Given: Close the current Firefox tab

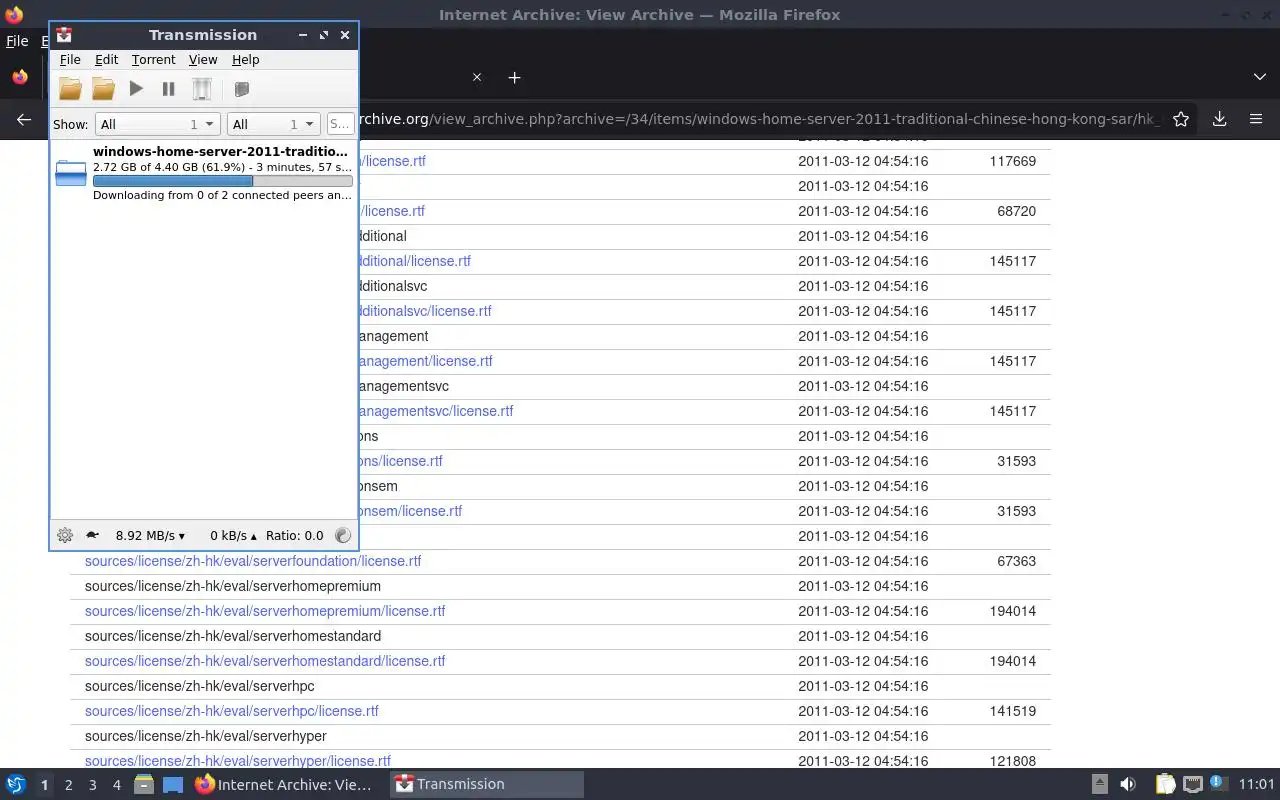Looking at the screenshot, I should click(x=477, y=77).
